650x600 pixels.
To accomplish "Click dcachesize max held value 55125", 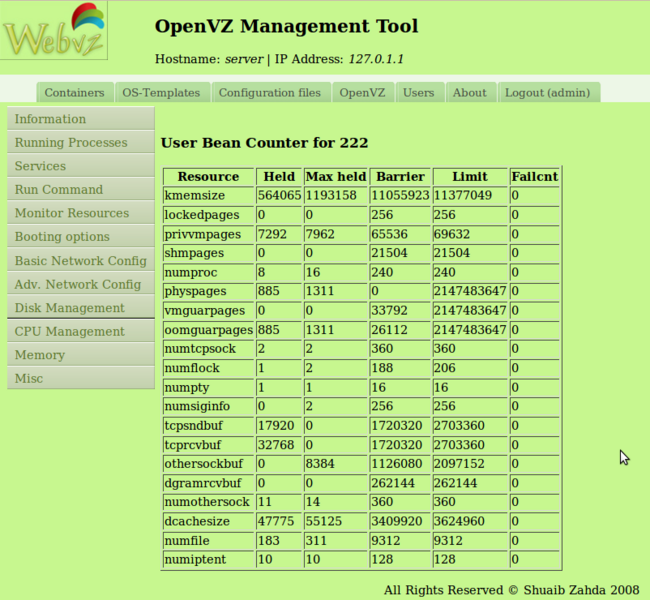I will 336,521.
